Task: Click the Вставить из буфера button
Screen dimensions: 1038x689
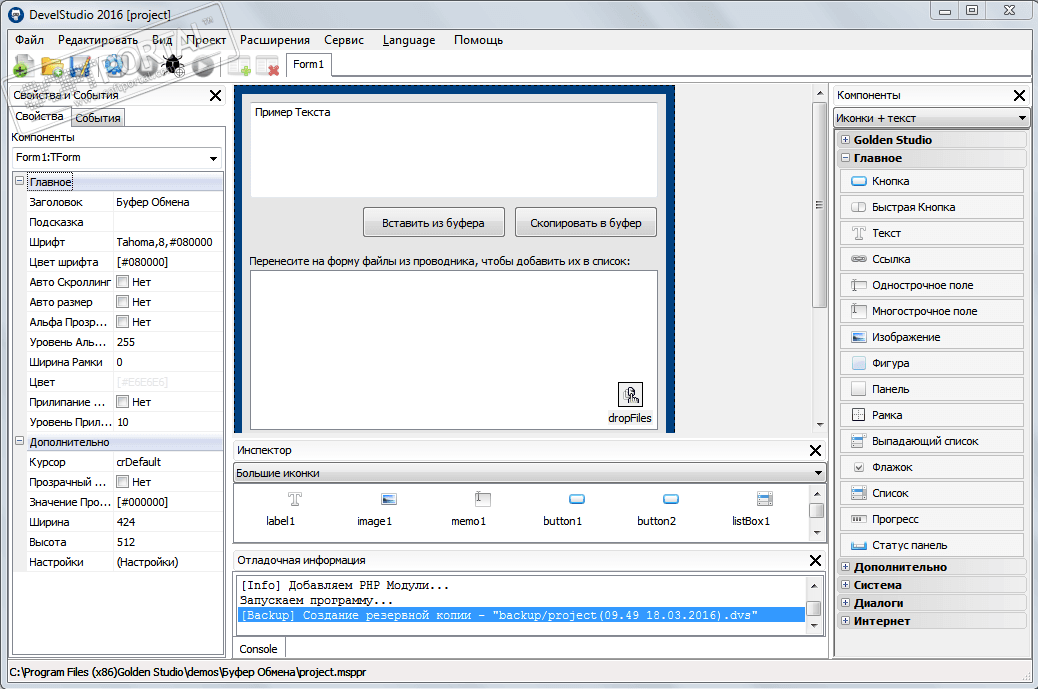Action: click(434, 223)
